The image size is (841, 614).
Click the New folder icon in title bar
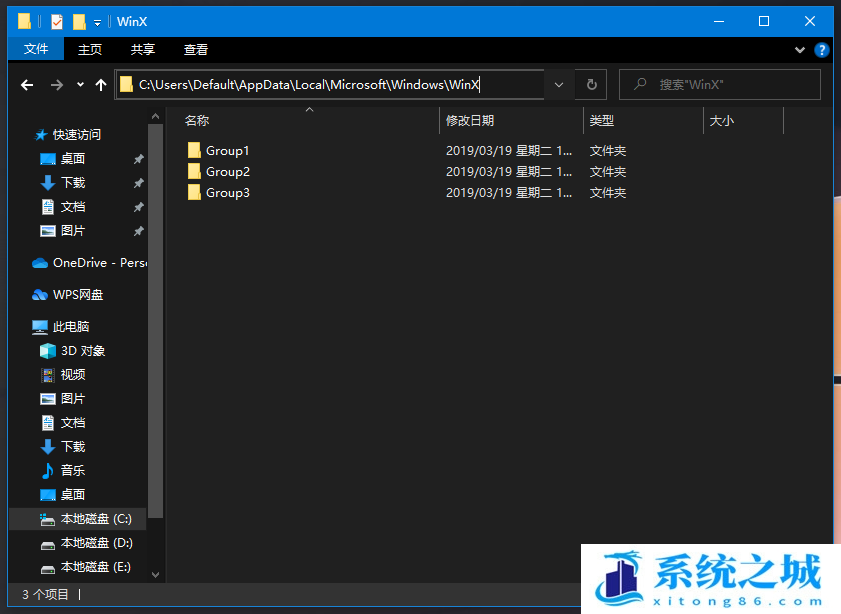click(79, 21)
